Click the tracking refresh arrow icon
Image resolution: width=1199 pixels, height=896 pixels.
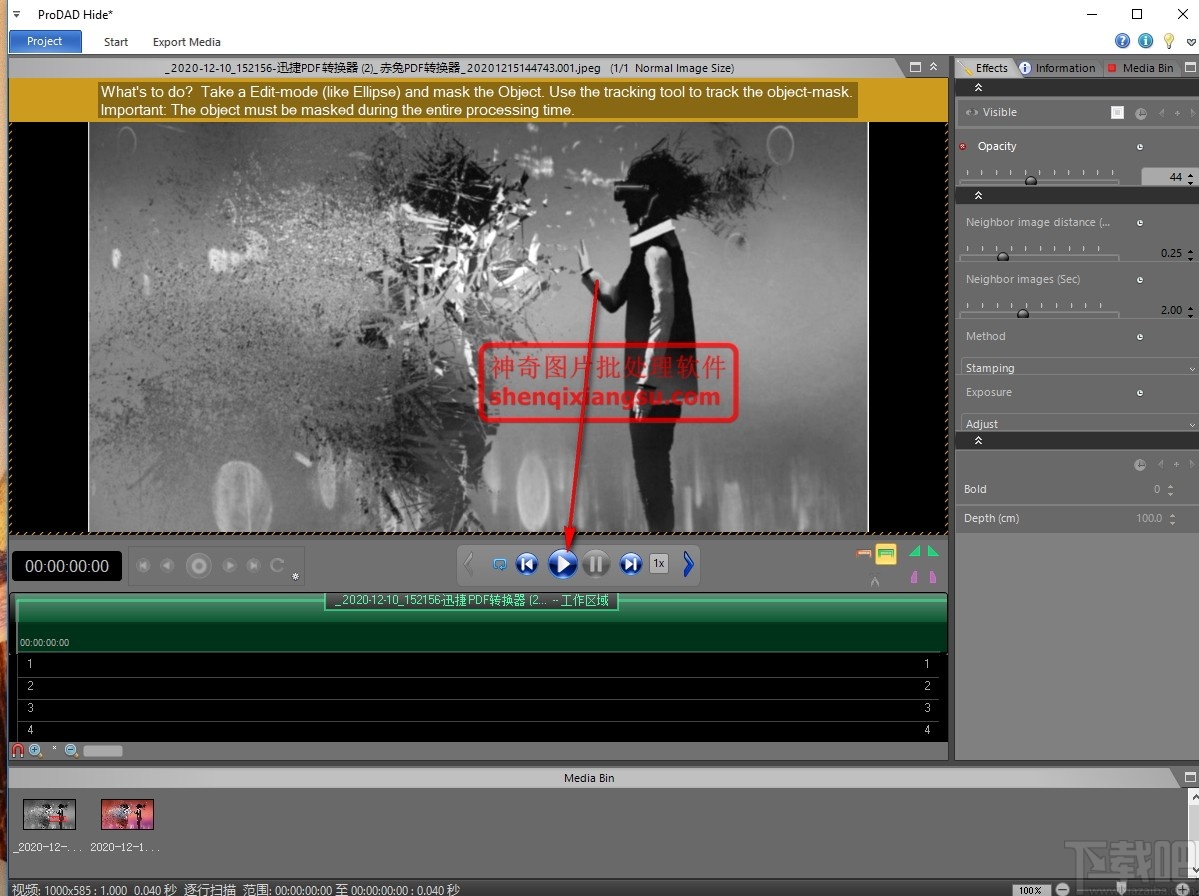277,565
